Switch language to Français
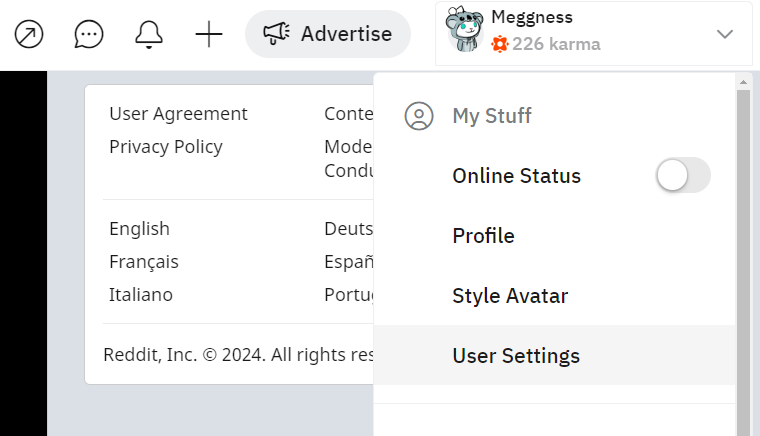Viewport: 760px width, 436px height. pyautogui.click(x=144, y=262)
